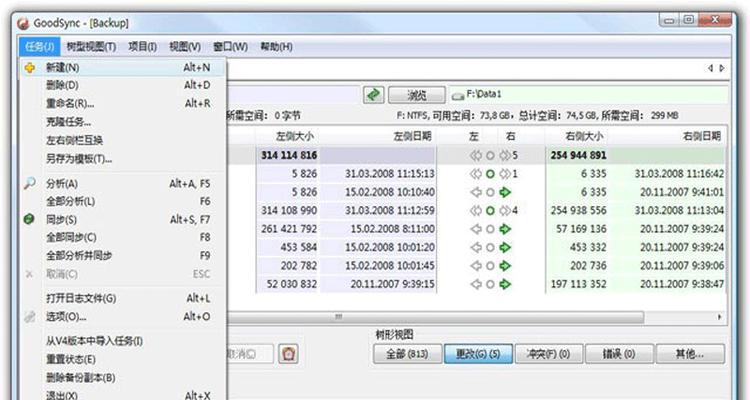Click the 浏览 browse button
The width and height of the screenshot is (750, 400).
click(417, 95)
